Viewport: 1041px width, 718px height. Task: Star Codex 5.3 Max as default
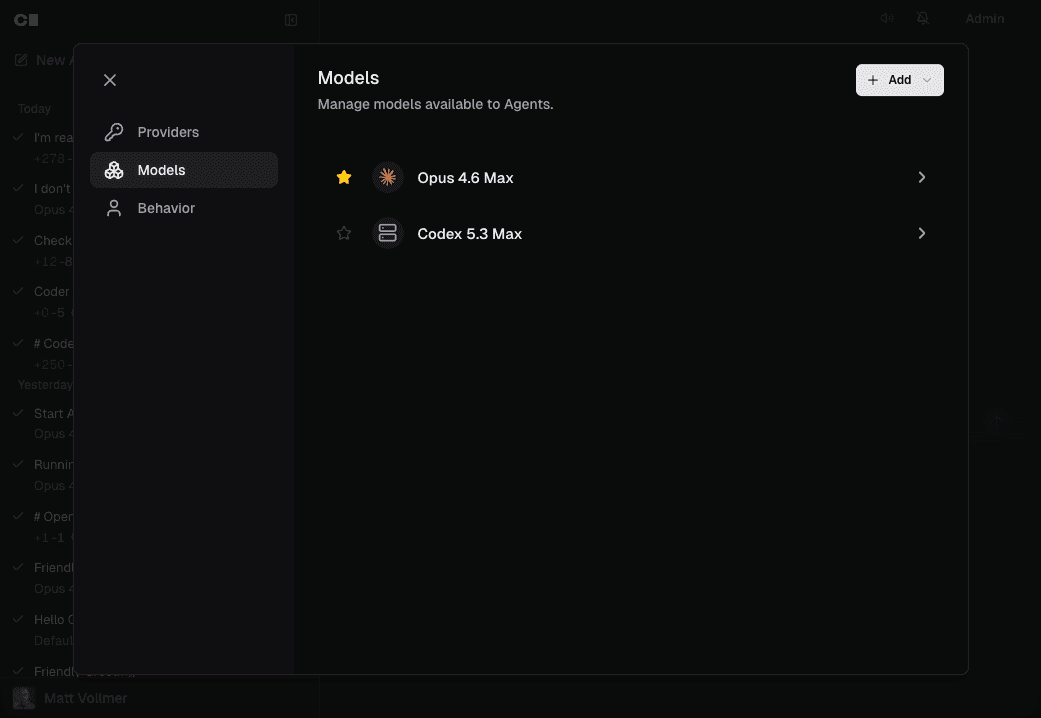(344, 233)
